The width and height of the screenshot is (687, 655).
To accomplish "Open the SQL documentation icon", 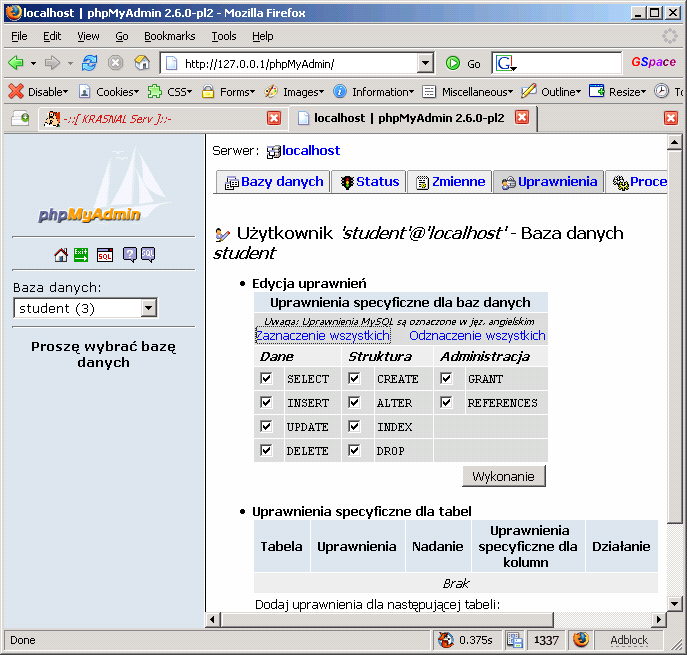I will (x=148, y=255).
